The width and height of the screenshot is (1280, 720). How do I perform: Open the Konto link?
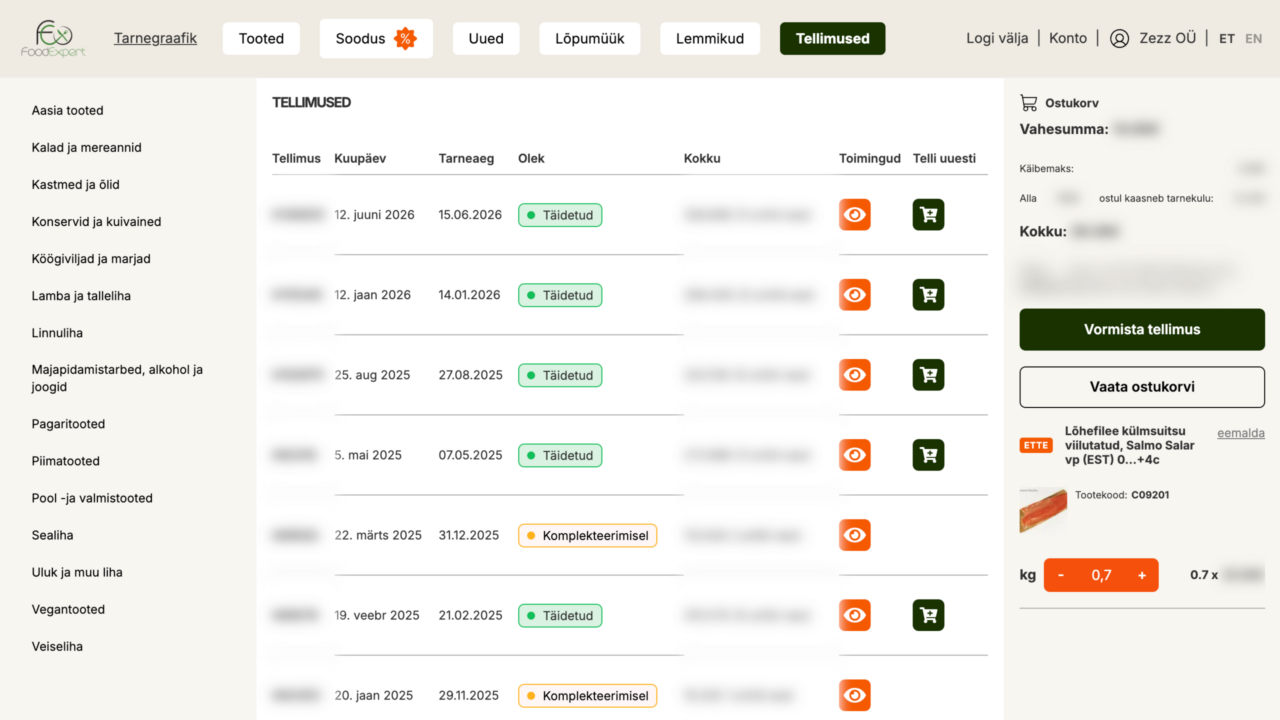[1068, 38]
